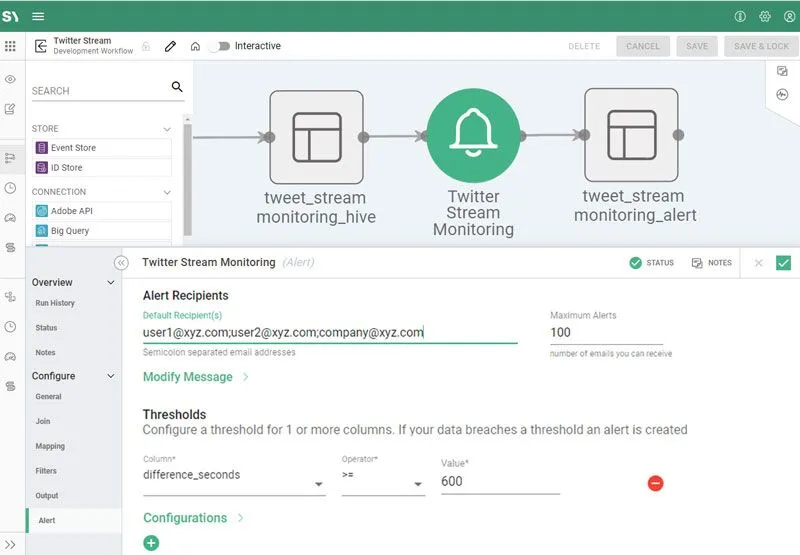Viewport: 800px width, 555px height.
Task: Collapse the Overview section
Action: 111,283
